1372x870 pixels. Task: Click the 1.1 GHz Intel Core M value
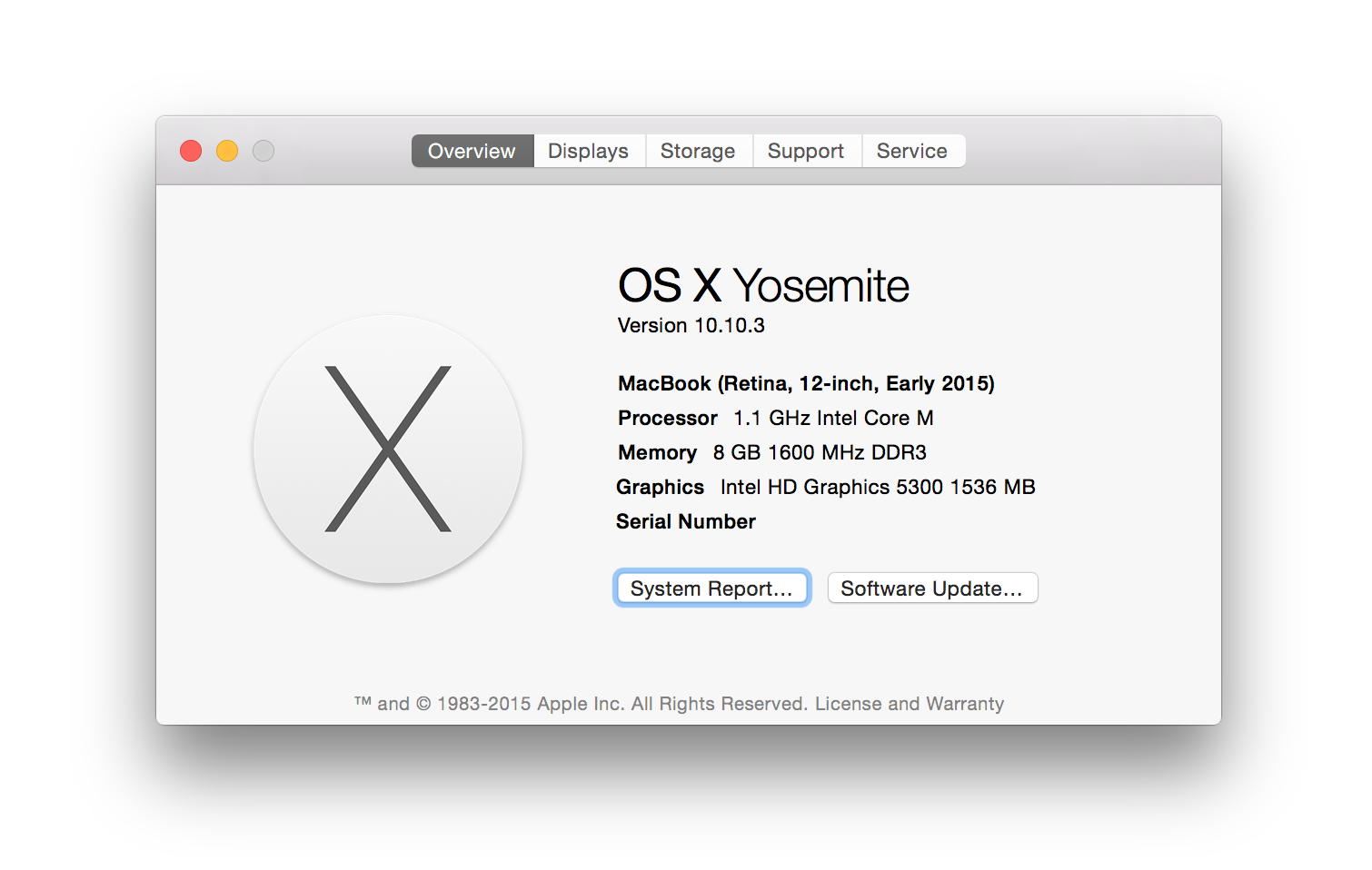(x=833, y=418)
